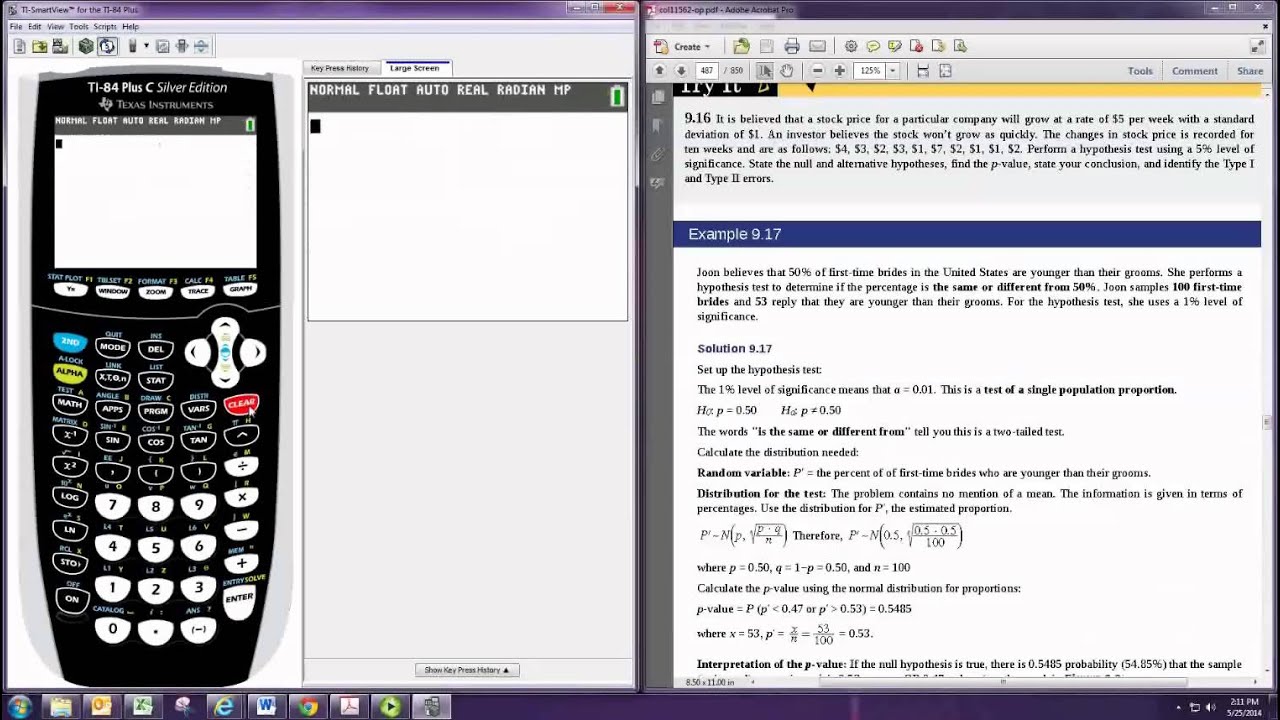The image size is (1280, 720).
Task: Click the Open folder icon in TI-SmartView toolbar
Action: (39, 46)
